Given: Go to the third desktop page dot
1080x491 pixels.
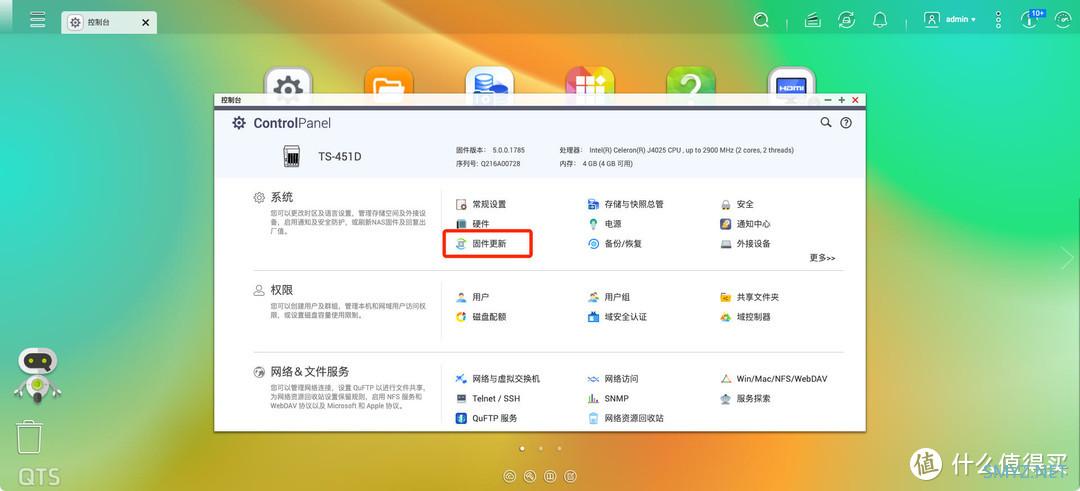Looking at the screenshot, I should pos(559,448).
